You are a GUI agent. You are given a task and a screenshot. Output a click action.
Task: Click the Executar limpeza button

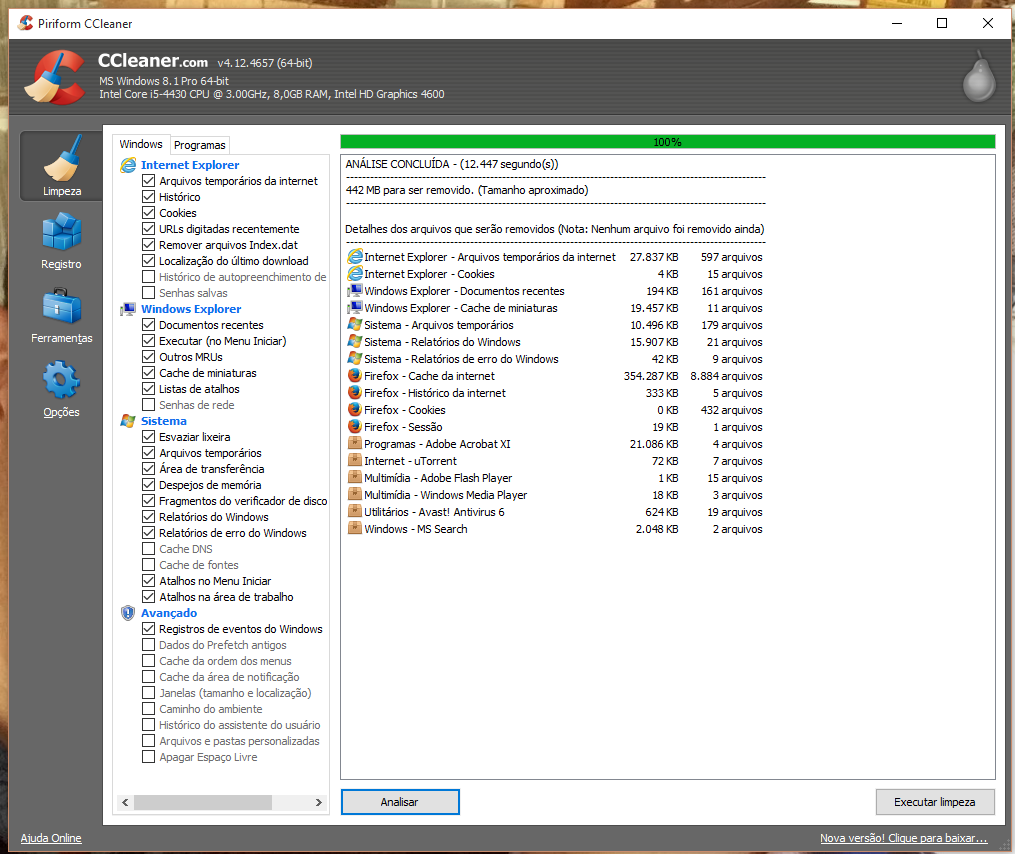pyautogui.click(x=934, y=802)
